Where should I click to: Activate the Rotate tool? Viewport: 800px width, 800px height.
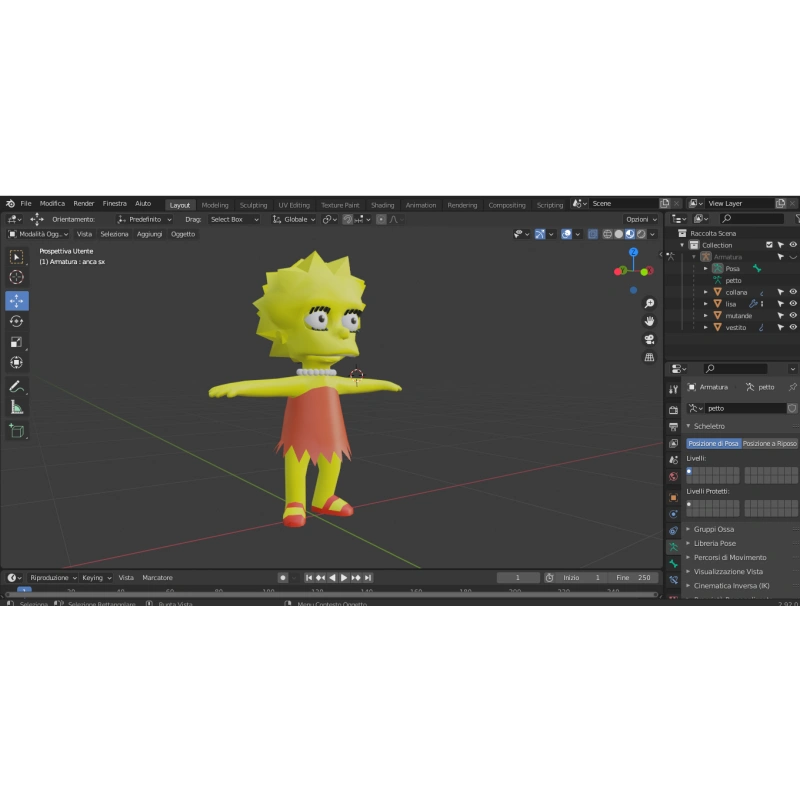click(x=17, y=321)
